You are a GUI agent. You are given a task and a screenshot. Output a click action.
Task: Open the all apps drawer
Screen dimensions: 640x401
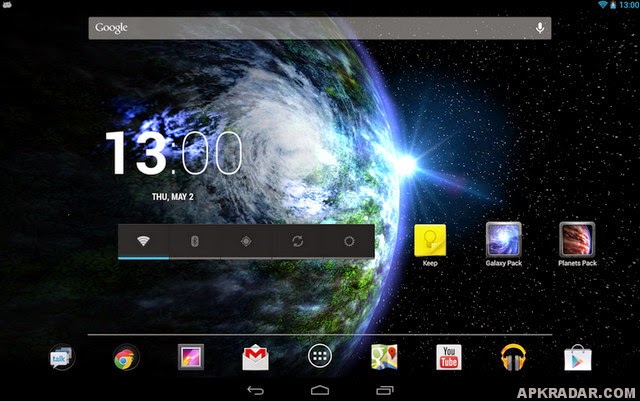[320, 356]
